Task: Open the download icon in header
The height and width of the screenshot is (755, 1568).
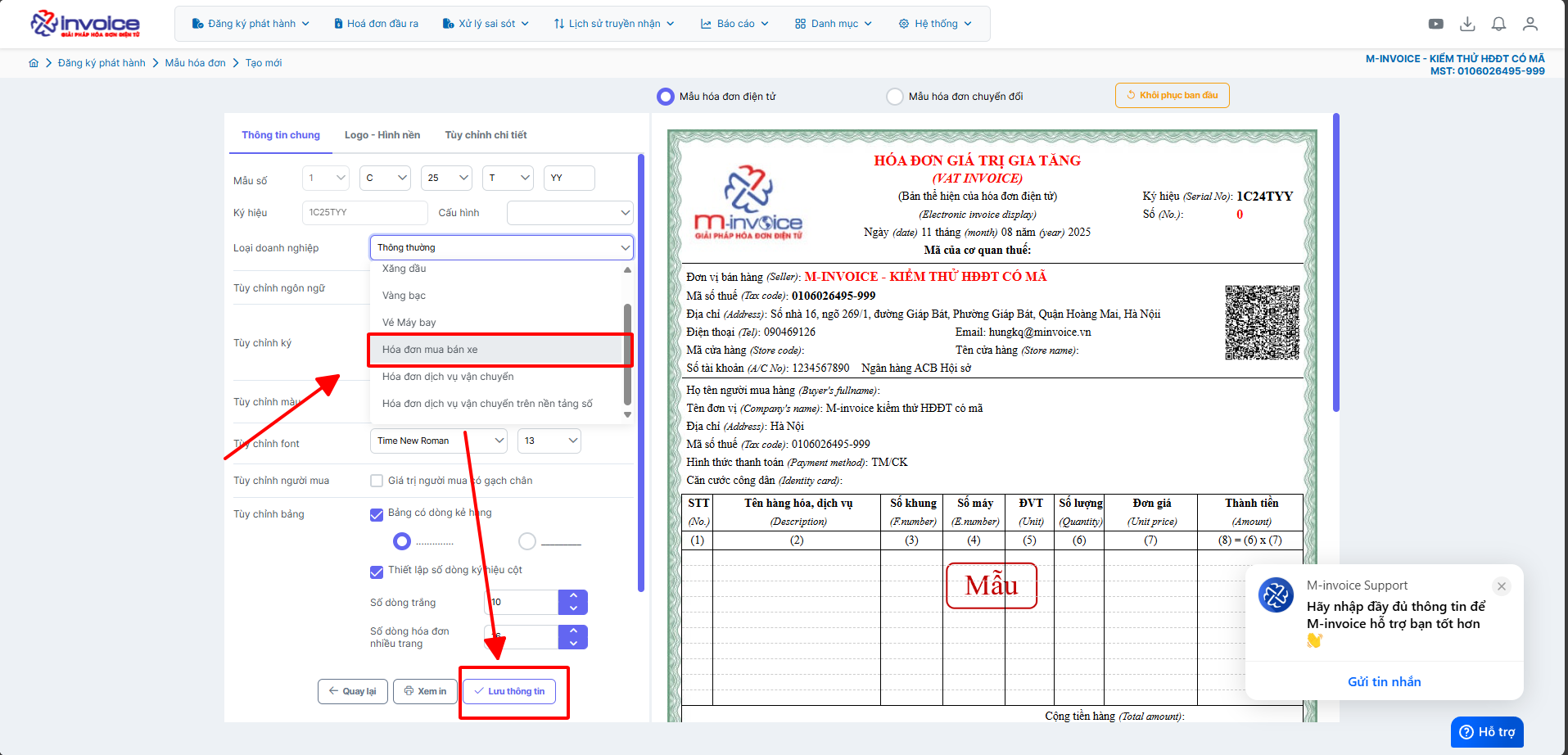Action: point(1467,24)
